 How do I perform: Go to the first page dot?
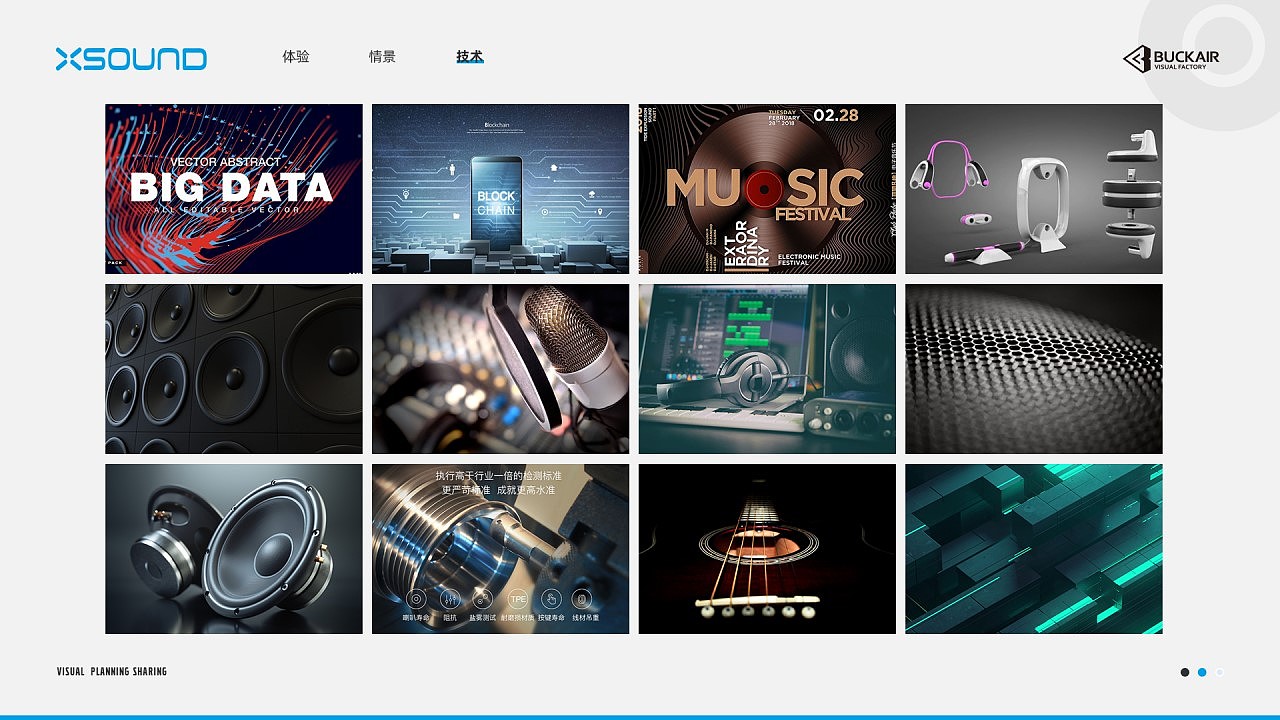point(1185,672)
